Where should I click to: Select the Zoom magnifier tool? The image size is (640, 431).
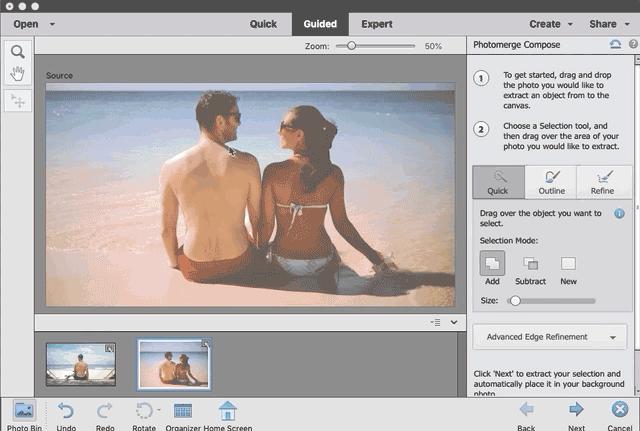(x=18, y=51)
